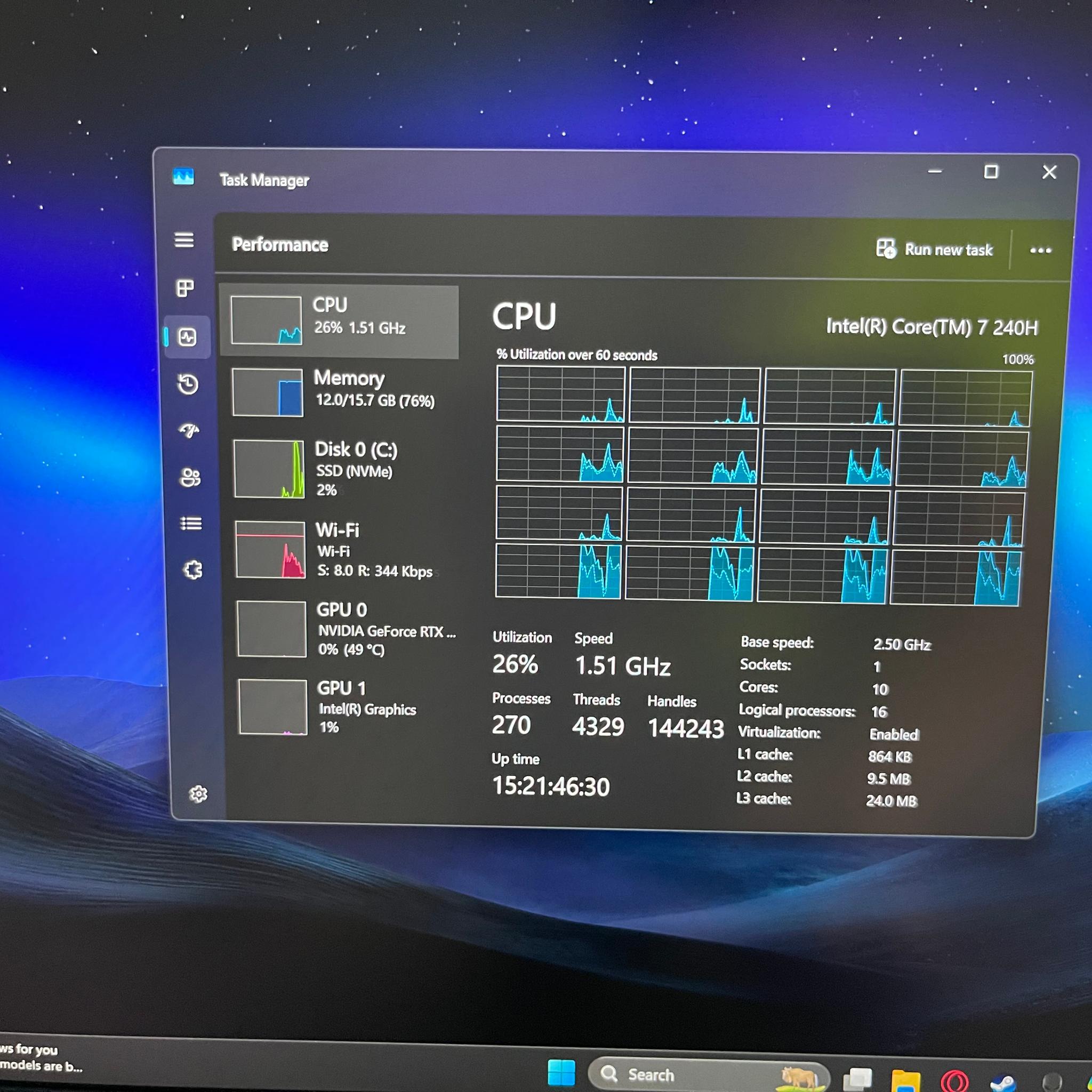1092x1092 pixels.
Task: Click the Performance page heading
Action: [x=280, y=245]
